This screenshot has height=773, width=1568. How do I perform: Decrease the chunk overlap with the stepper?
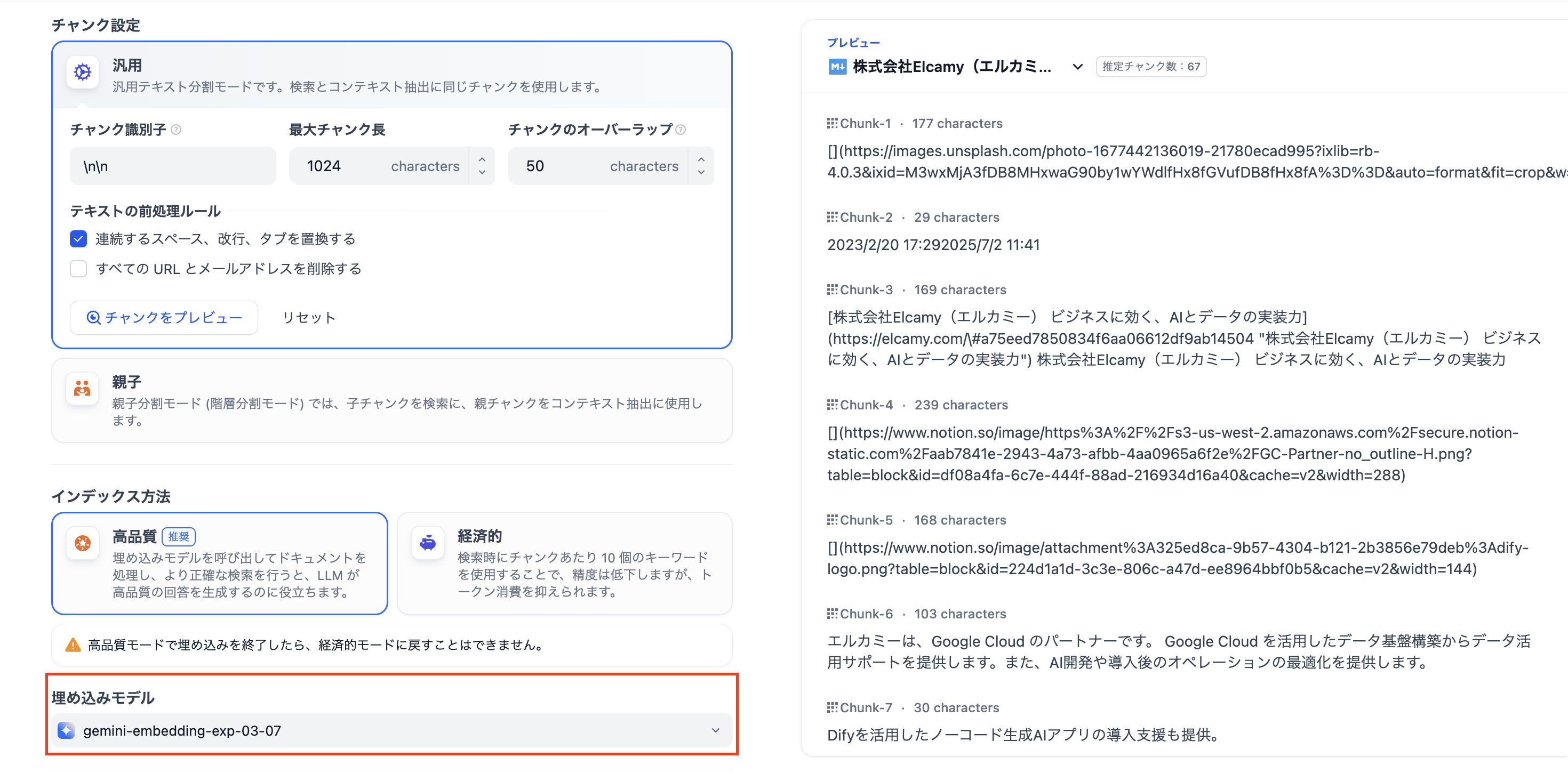coord(701,172)
